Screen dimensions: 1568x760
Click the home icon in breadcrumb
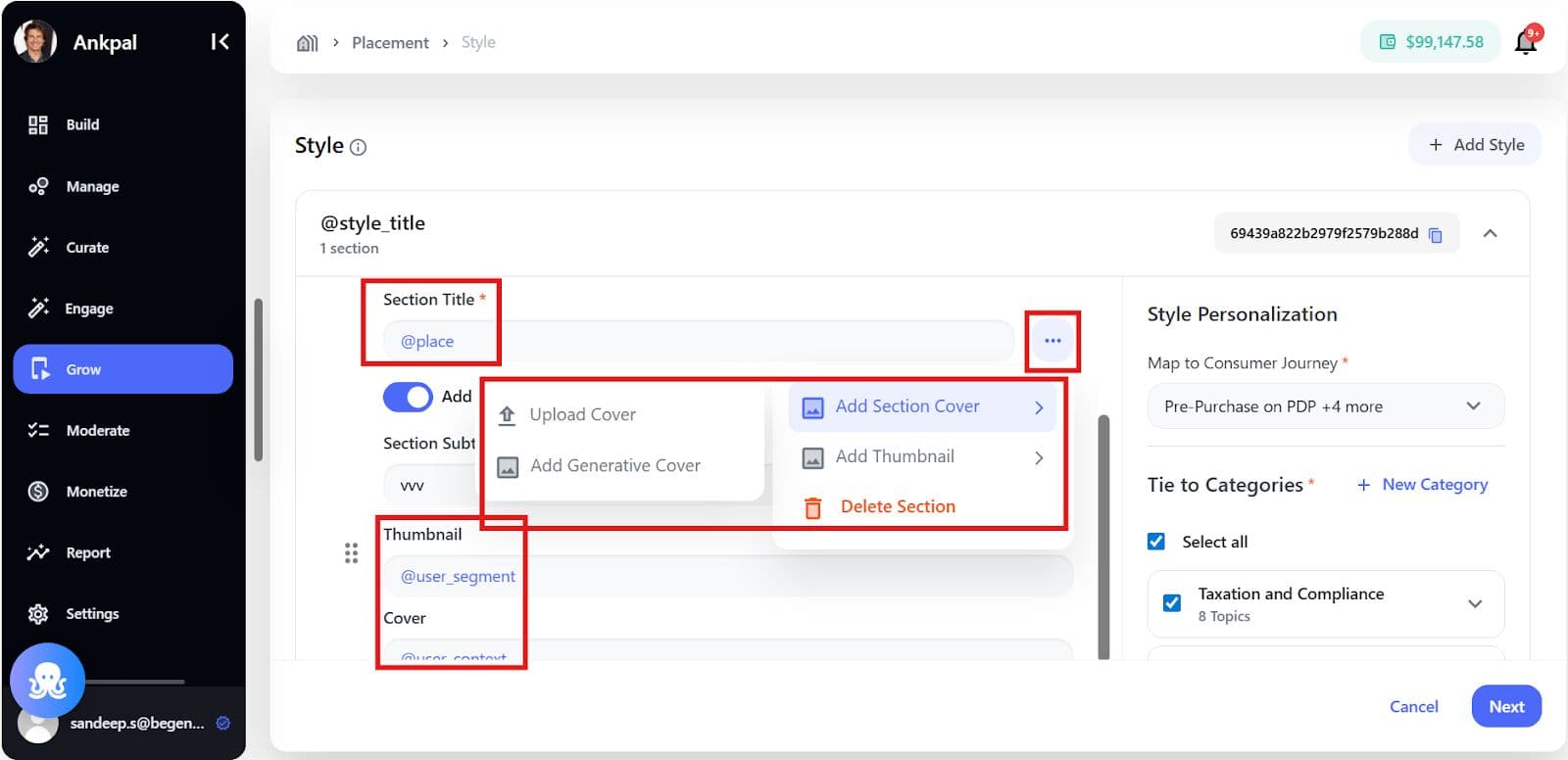[x=308, y=43]
